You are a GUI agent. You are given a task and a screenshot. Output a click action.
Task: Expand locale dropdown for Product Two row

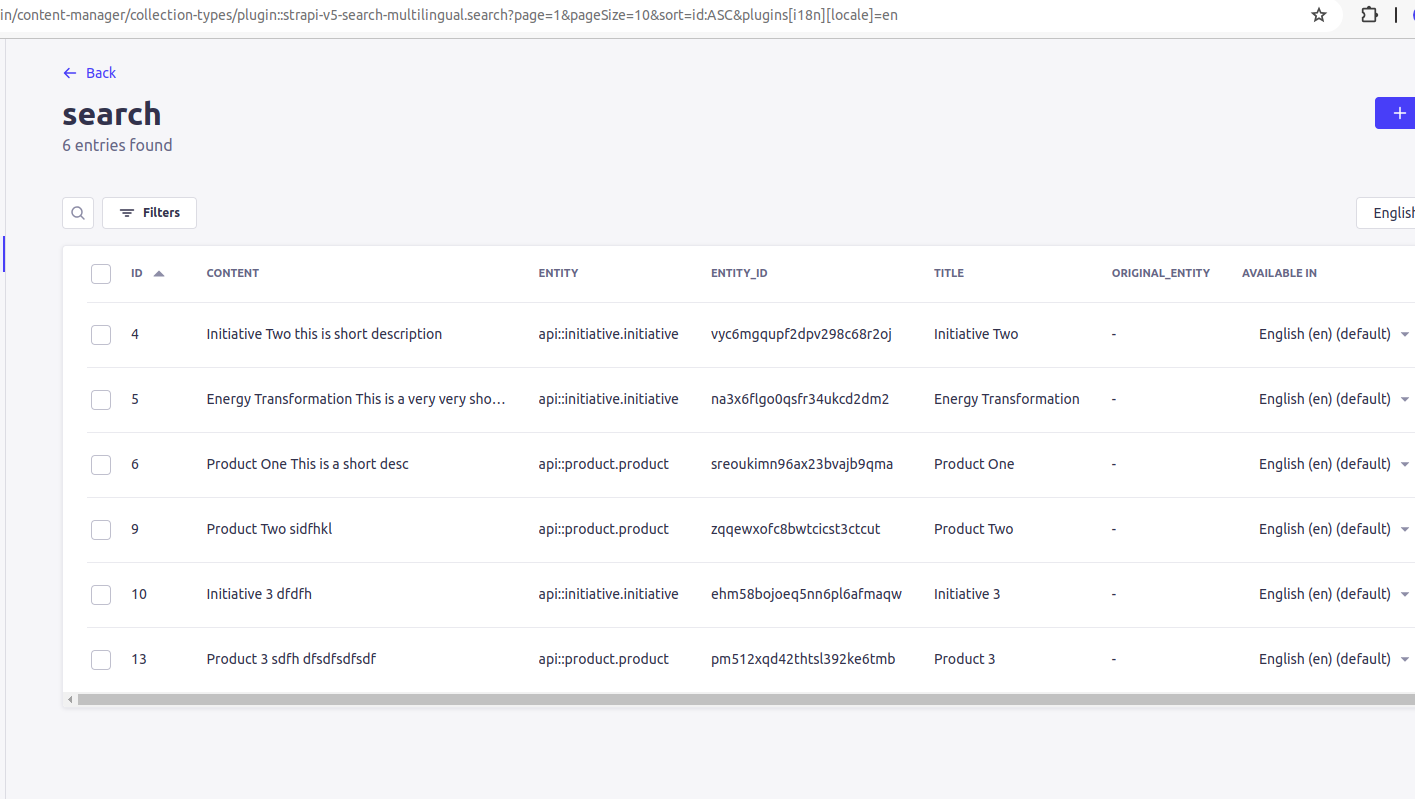[1405, 529]
